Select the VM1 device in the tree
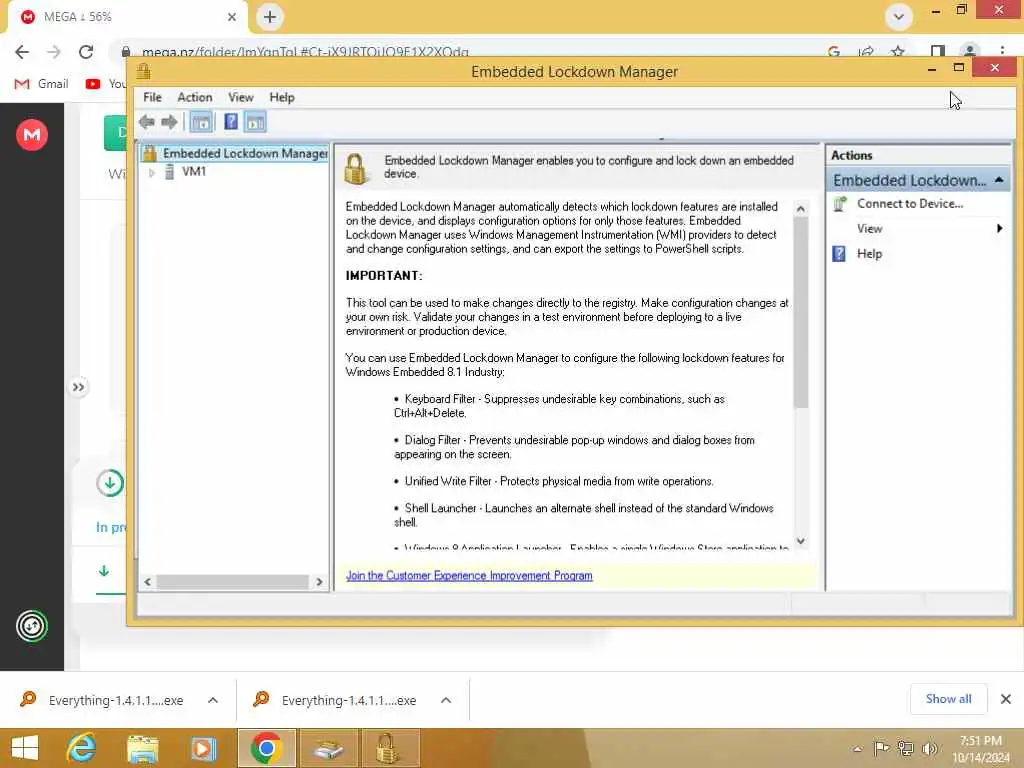1024x768 pixels. (194, 172)
